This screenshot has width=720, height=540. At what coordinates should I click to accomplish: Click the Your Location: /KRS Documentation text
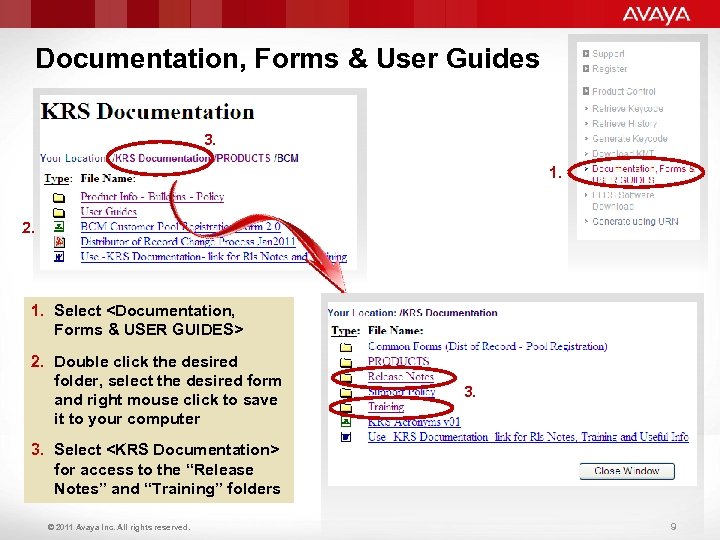coord(412,313)
